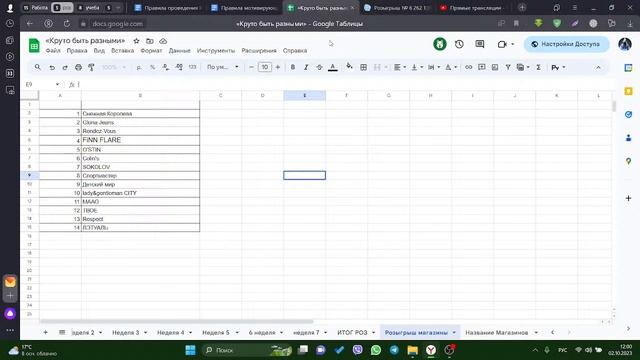The height and width of the screenshot is (360, 640).
Task: Undo the last action
Action: click(x=52, y=67)
